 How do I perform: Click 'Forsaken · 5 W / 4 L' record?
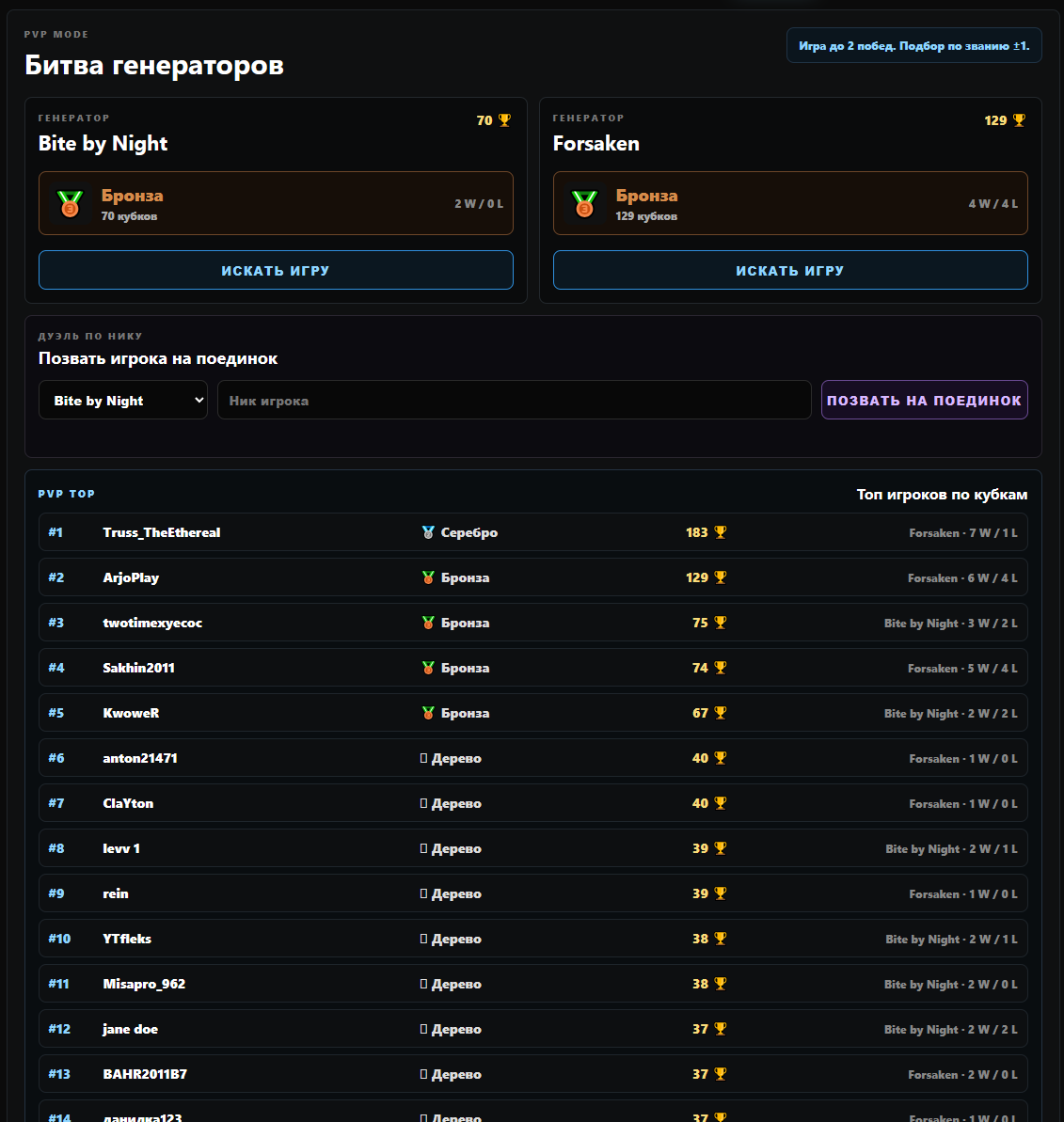962,668
